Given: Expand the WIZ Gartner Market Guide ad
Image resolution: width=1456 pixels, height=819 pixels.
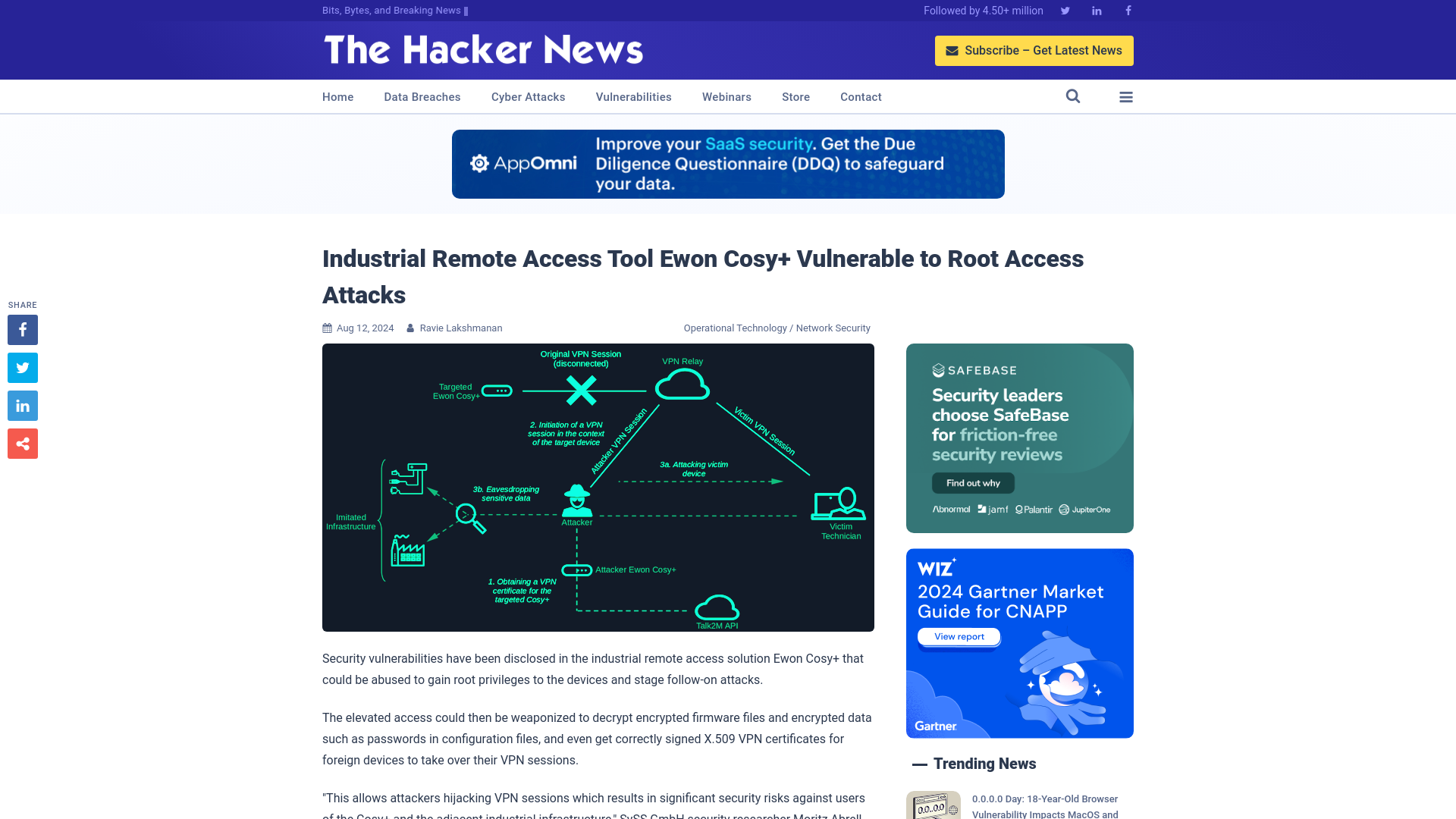Looking at the screenshot, I should pos(1020,643).
